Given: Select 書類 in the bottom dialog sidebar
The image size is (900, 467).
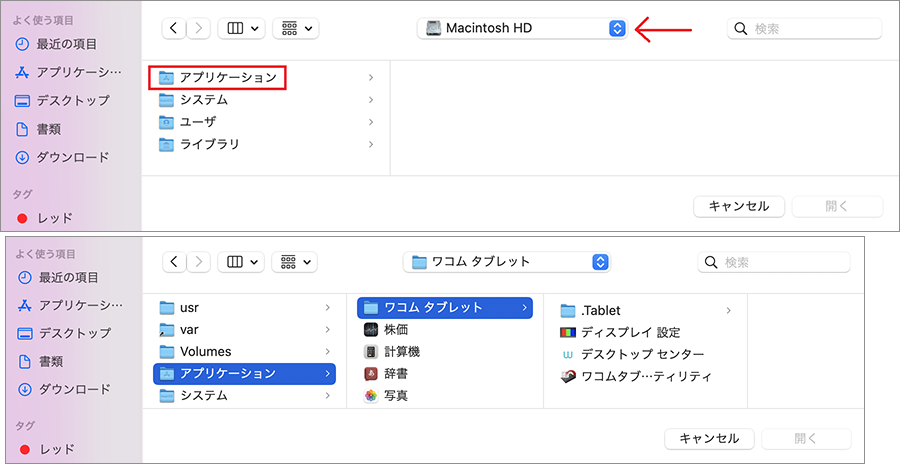Looking at the screenshot, I should pos(40,361).
